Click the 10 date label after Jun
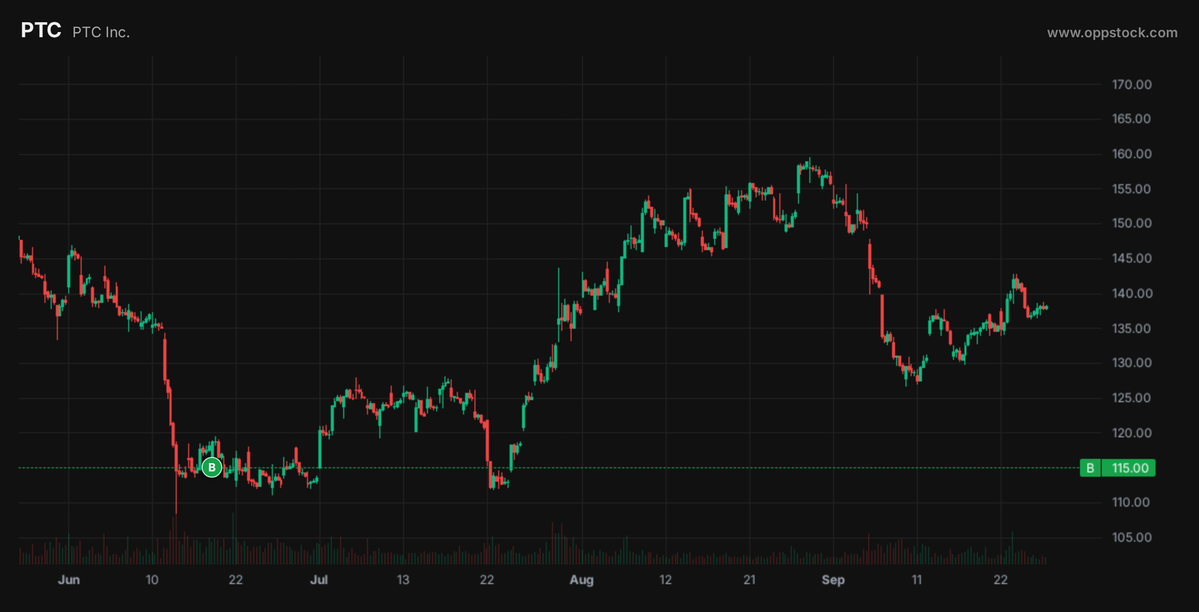1199x612 pixels. (152, 581)
